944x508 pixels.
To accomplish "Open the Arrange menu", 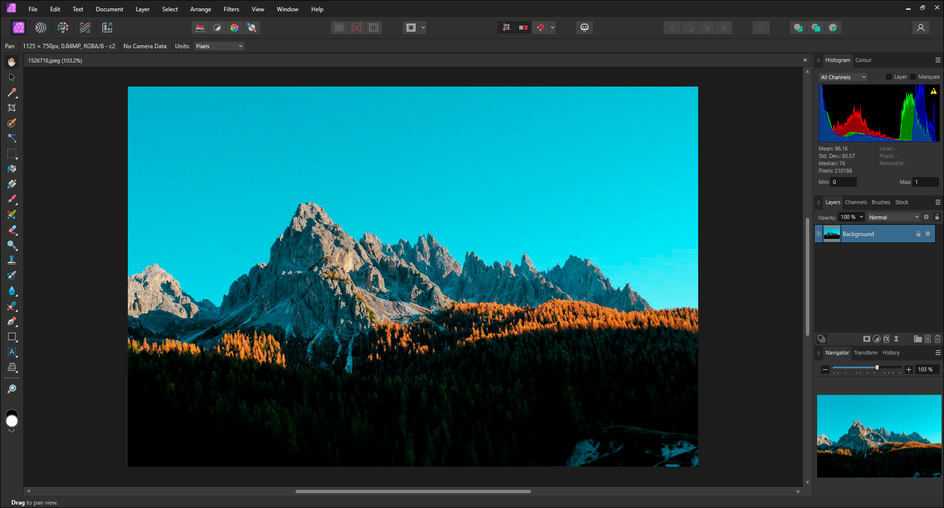I will click(200, 9).
